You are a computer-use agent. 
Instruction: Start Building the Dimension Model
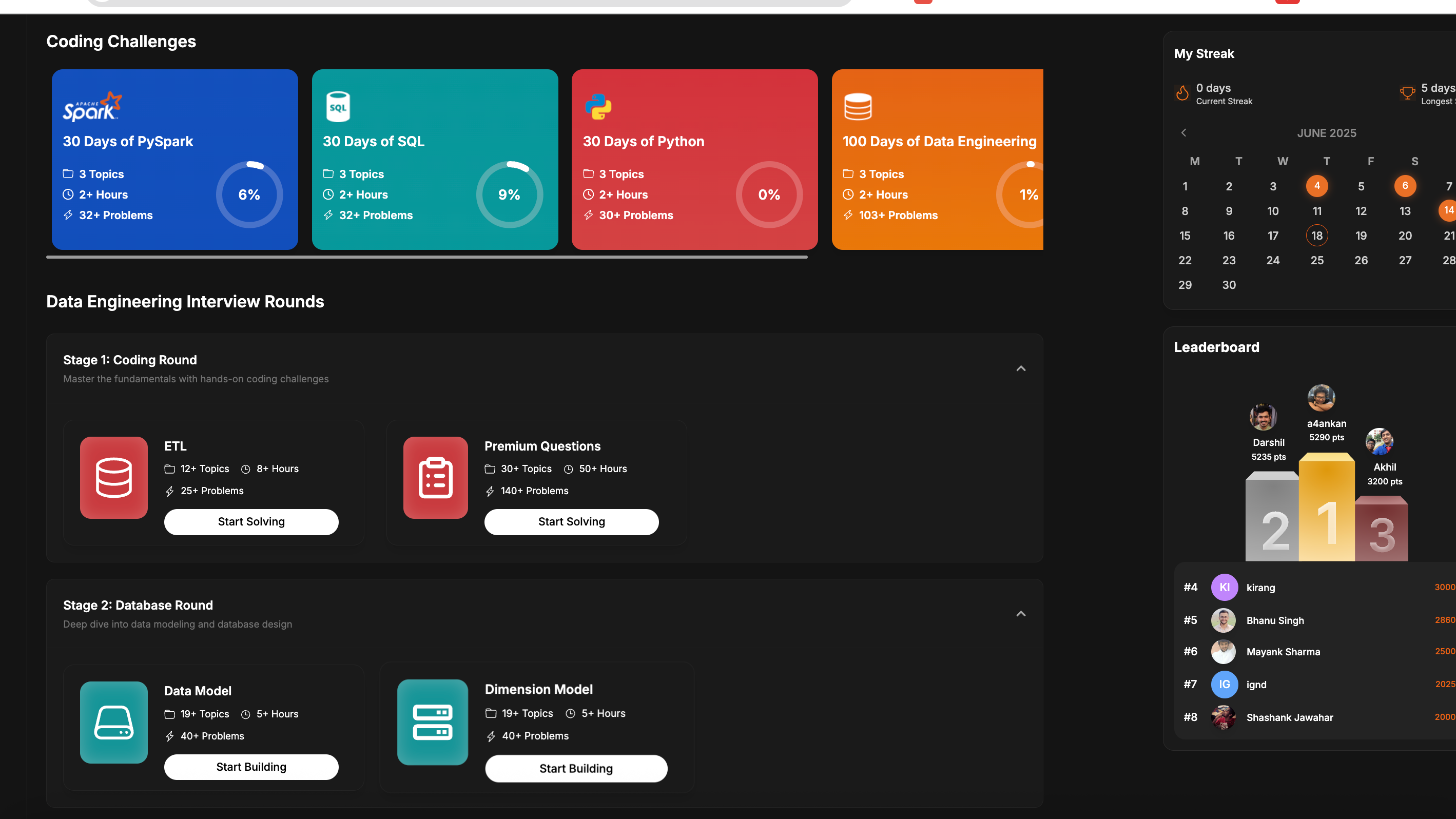click(575, 769)
